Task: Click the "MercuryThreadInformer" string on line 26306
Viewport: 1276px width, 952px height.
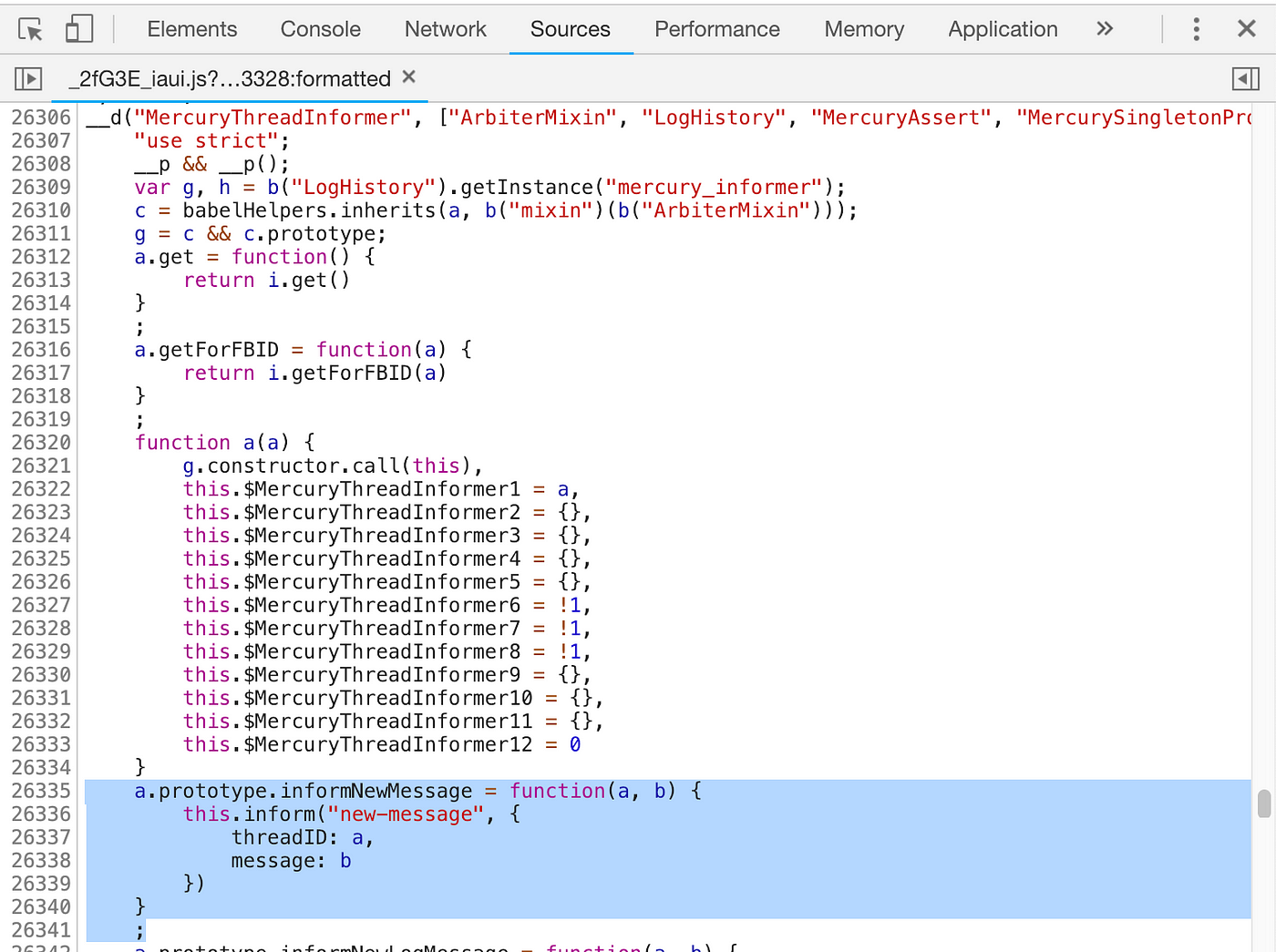Action: [x=273, y=118]
